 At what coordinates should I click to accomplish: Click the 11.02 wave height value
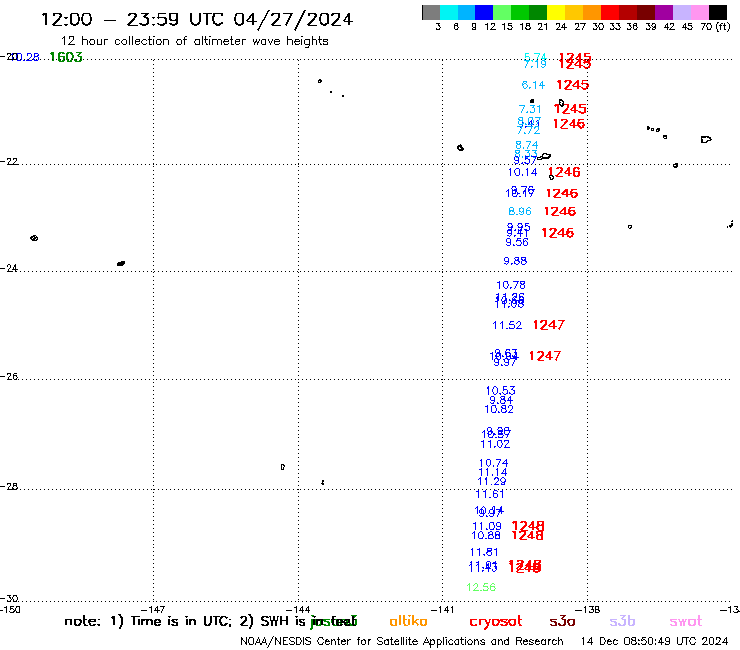coord(495,444)
